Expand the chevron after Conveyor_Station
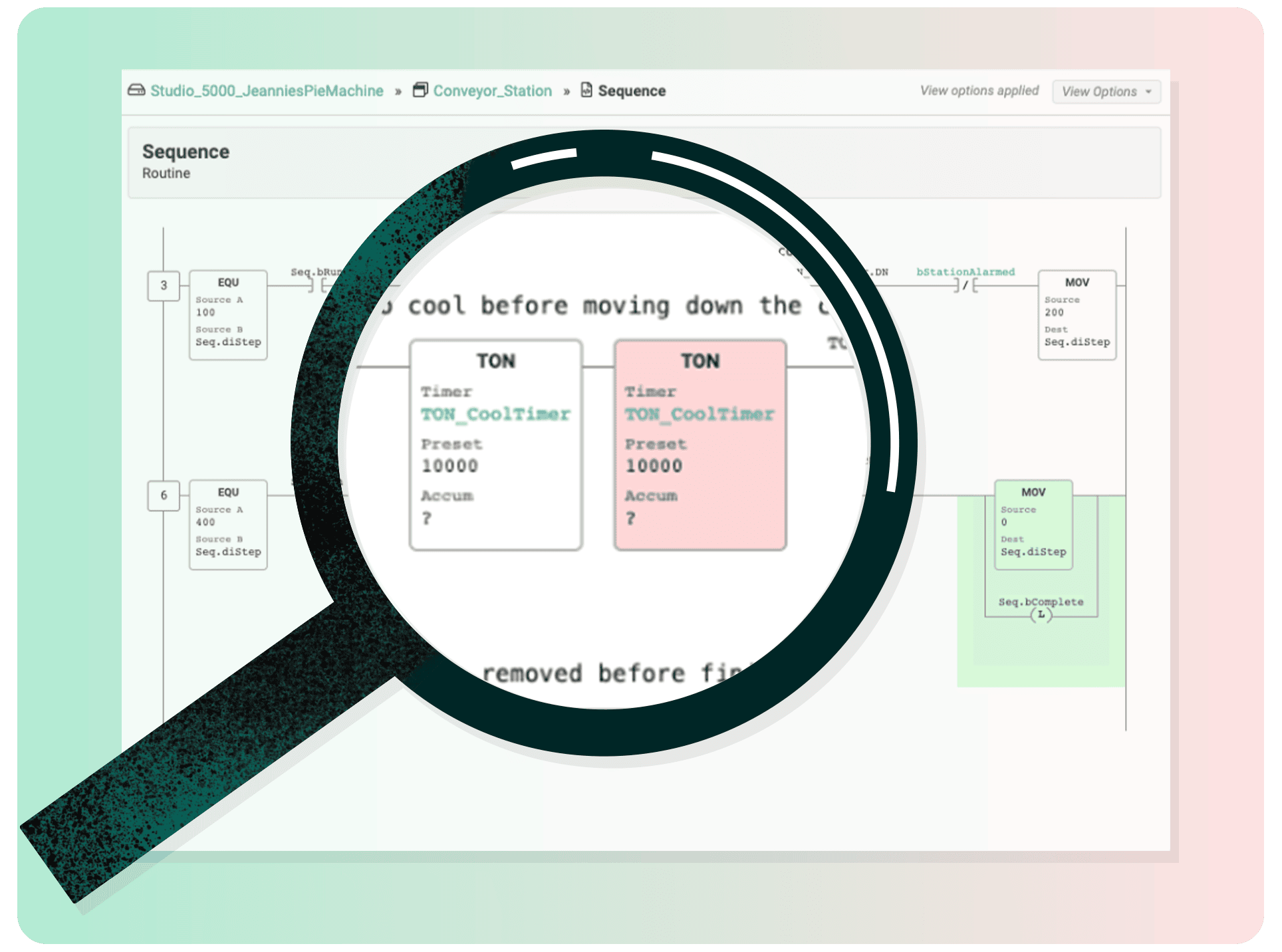The image size is (1282, 952). (566, 91)
